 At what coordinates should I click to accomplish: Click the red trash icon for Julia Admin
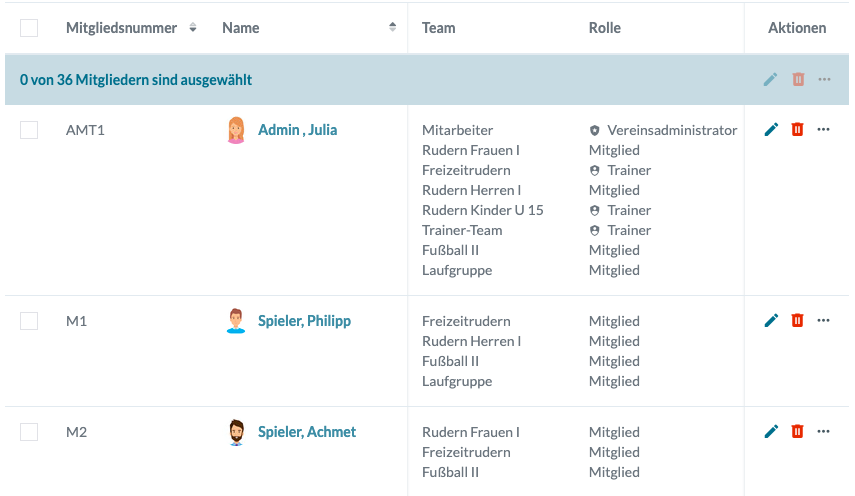(x=797, y=129)
